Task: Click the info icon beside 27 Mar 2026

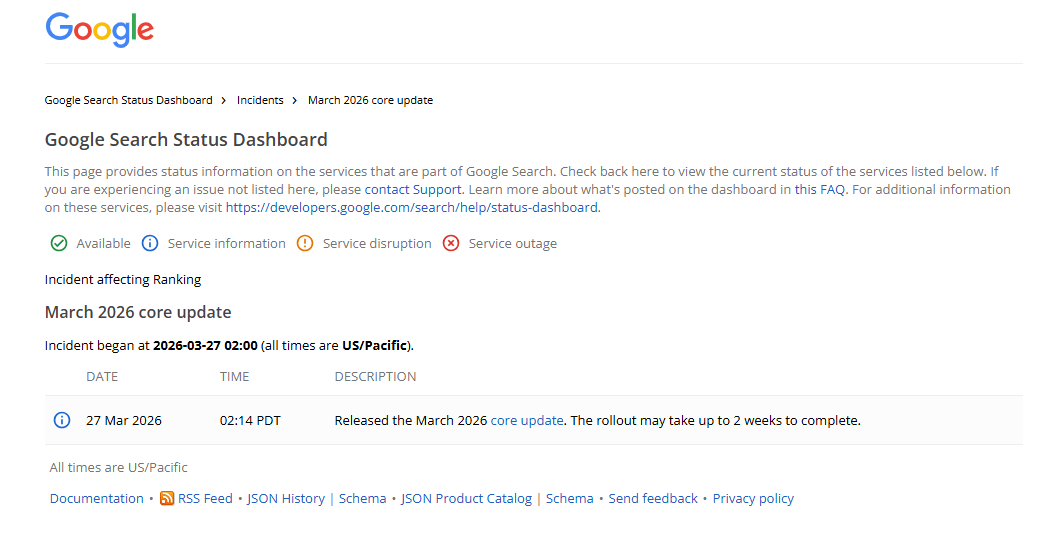Action: click(61, 420)
